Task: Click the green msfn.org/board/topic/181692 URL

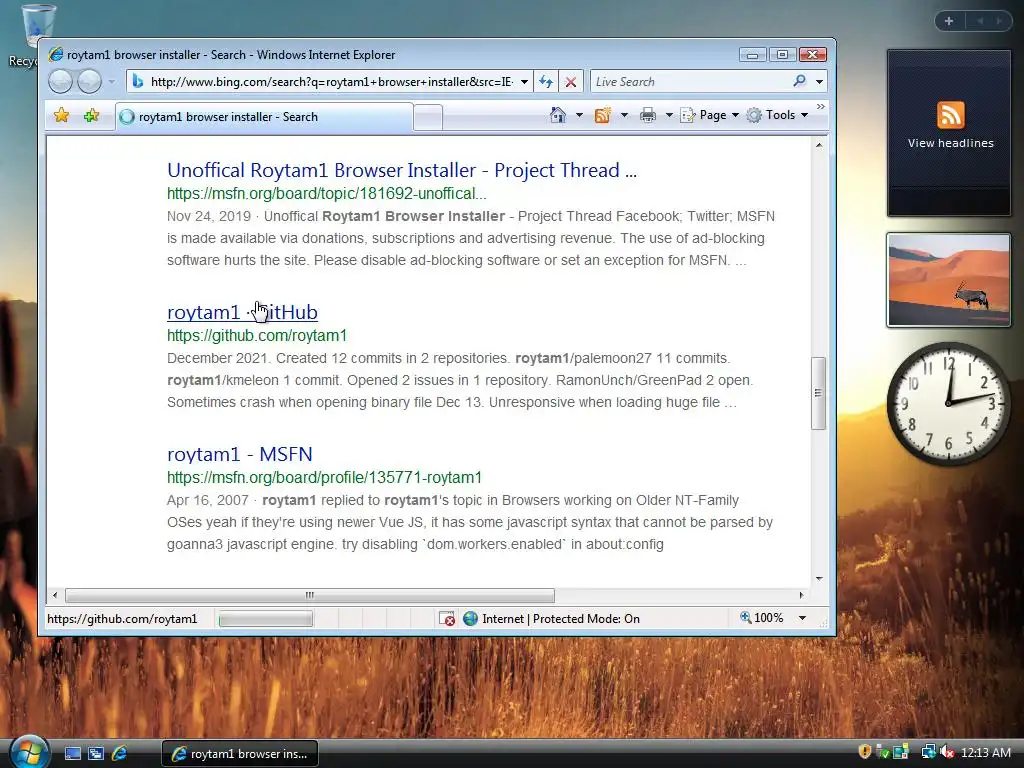Action: click(327, 193)
